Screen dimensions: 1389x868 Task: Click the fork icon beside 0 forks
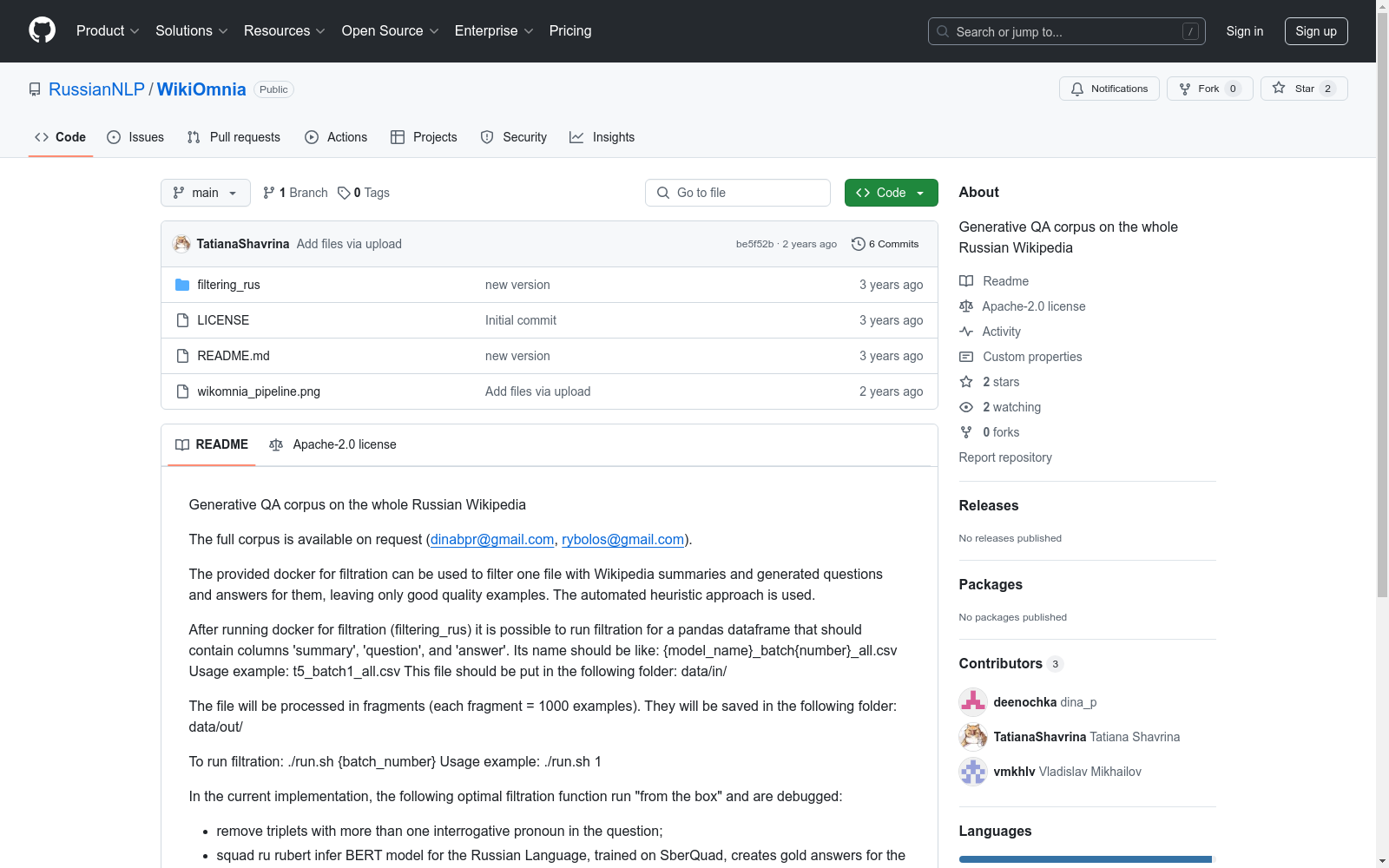pos(966,432)
